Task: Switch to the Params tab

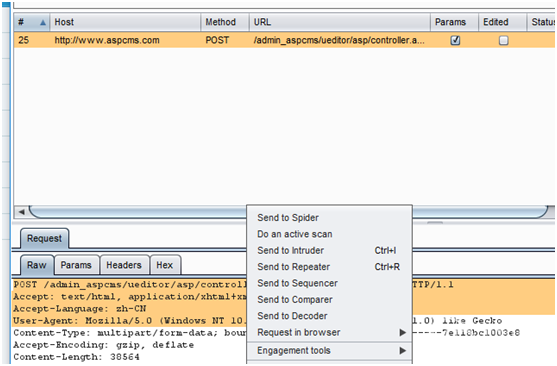Action: coord(76,265)
